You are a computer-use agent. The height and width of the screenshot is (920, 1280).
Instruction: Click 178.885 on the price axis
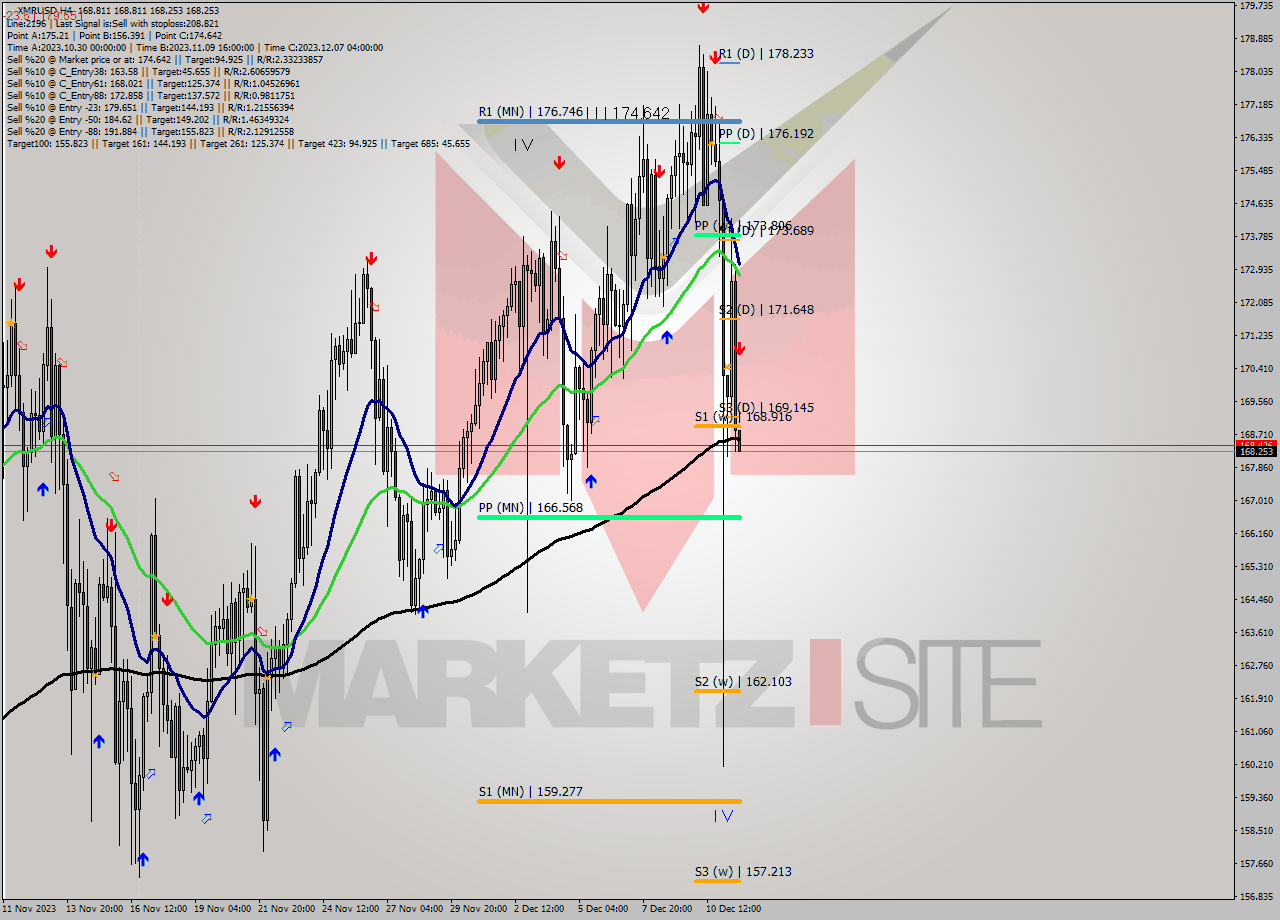pos(1256,39)
